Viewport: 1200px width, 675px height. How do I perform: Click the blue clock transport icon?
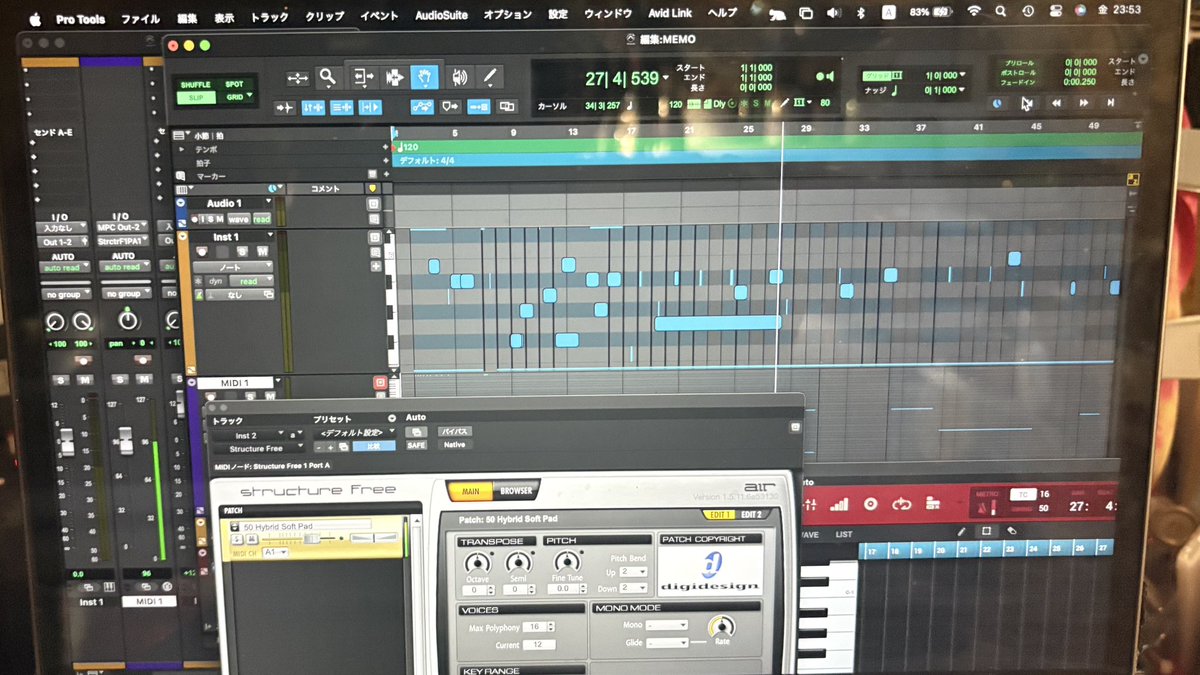click(x=998, y=102)
